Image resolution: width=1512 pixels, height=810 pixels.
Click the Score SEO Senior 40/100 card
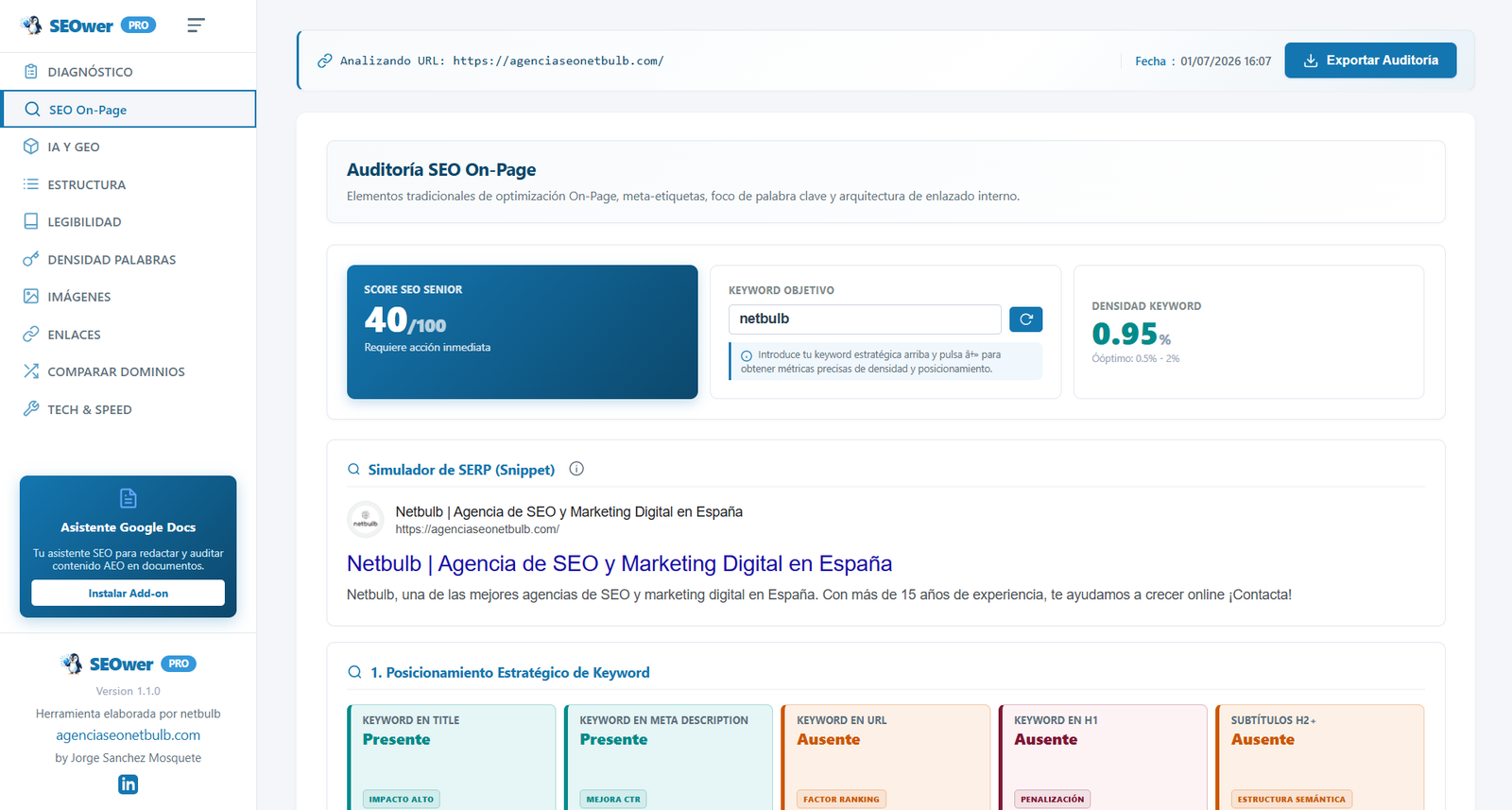tap(523, 332)
